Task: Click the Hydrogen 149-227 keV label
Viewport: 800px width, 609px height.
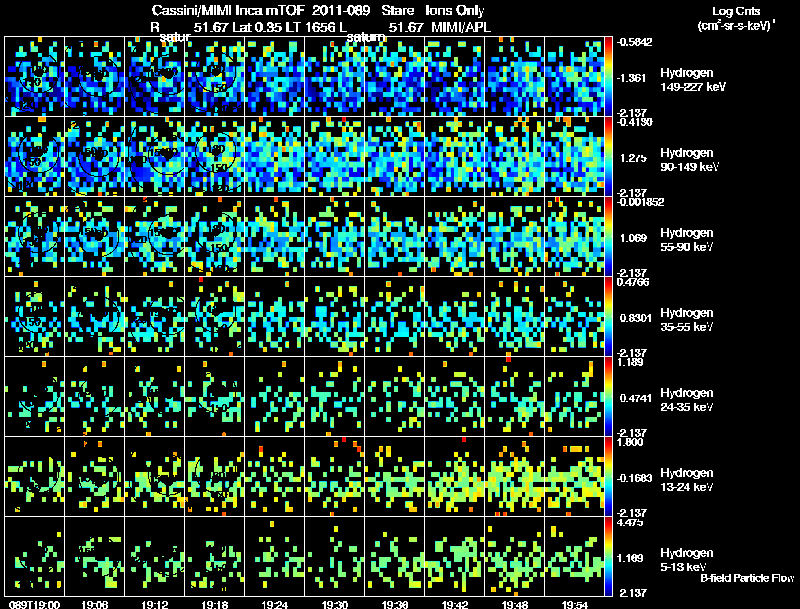Action: pos(692,80)
